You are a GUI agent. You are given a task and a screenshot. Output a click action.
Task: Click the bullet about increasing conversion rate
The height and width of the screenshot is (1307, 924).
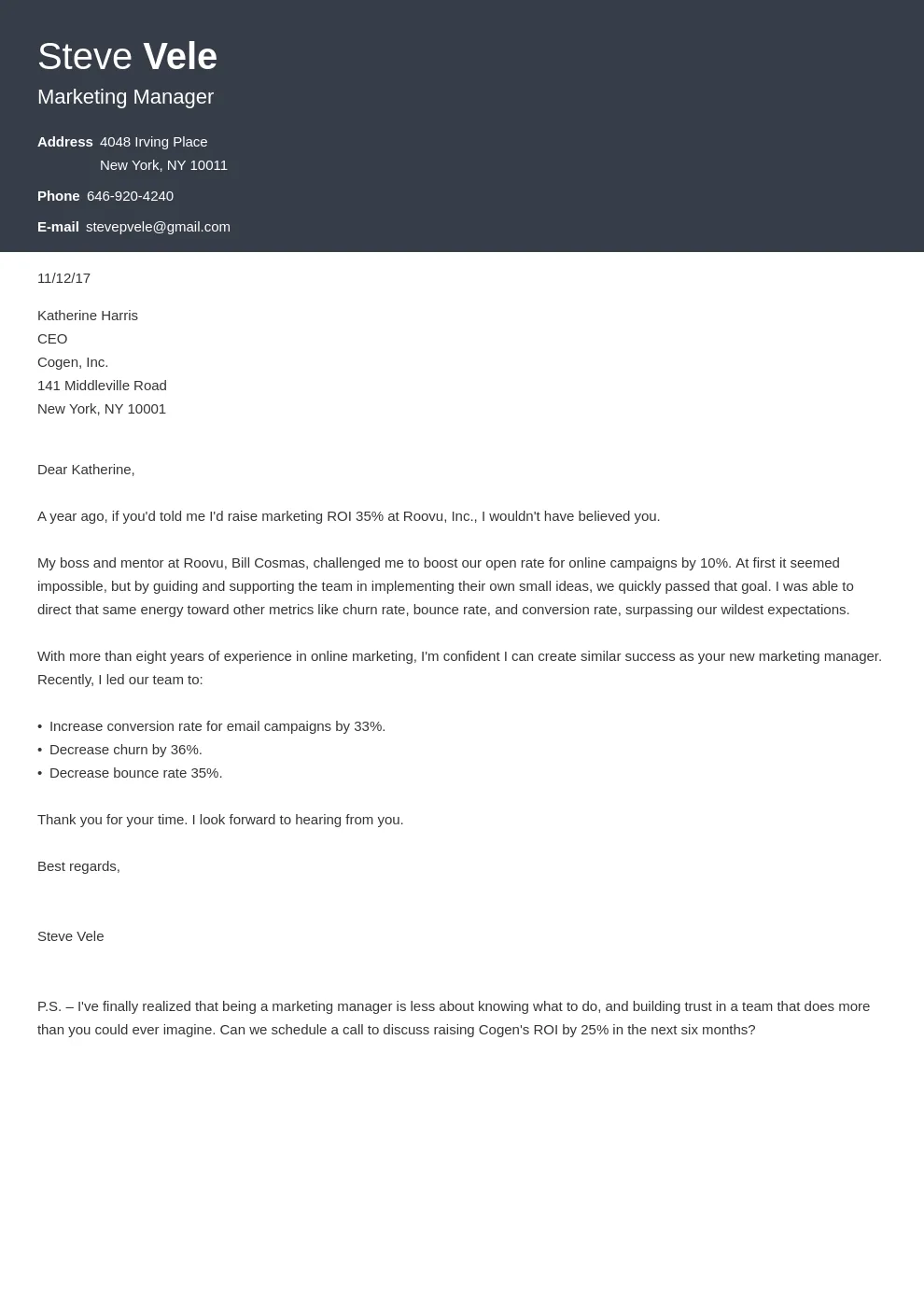(x=217, y=726)
